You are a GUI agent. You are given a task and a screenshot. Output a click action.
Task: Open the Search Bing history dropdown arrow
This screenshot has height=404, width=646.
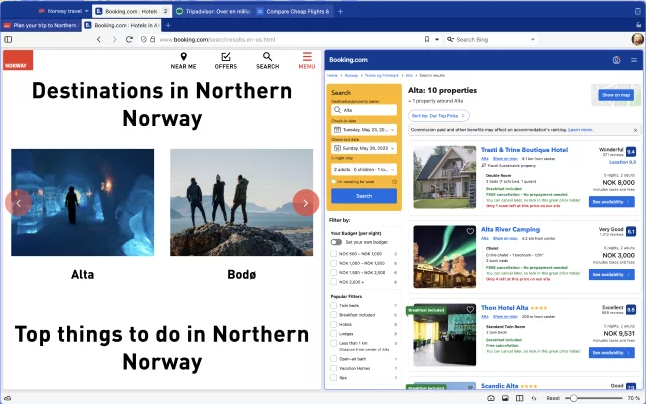[x=533, y=40]
